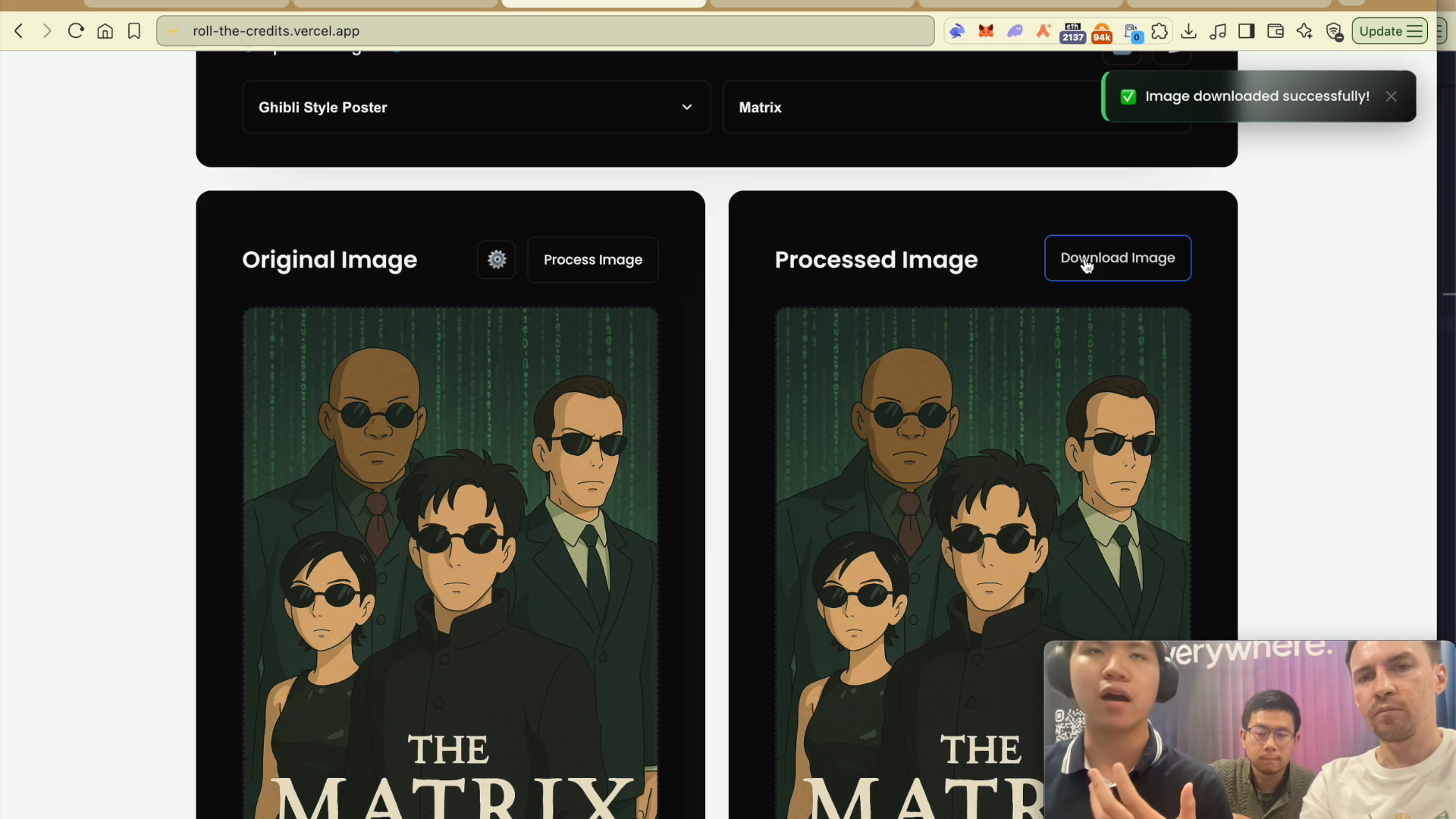This screenshot has height=819, width=1456.
Task: Open the bitcoin 94k price extension
Action: pyautogui.click(x=1102, y=33)
